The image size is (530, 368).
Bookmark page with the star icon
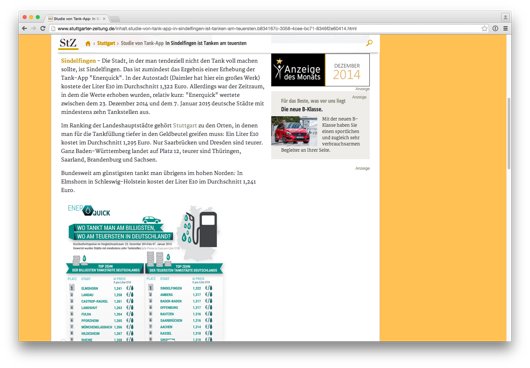pos(484,29)
